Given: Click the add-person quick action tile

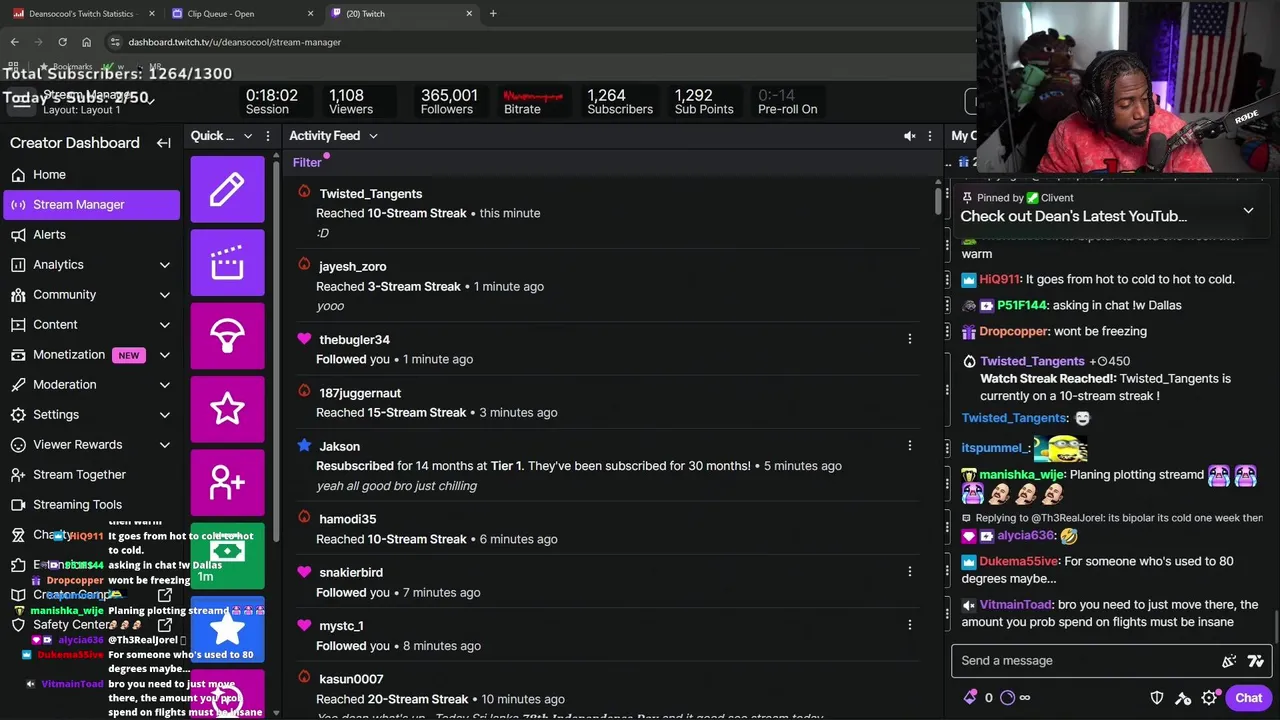Looking at the screenshot, I should (227, 483).
